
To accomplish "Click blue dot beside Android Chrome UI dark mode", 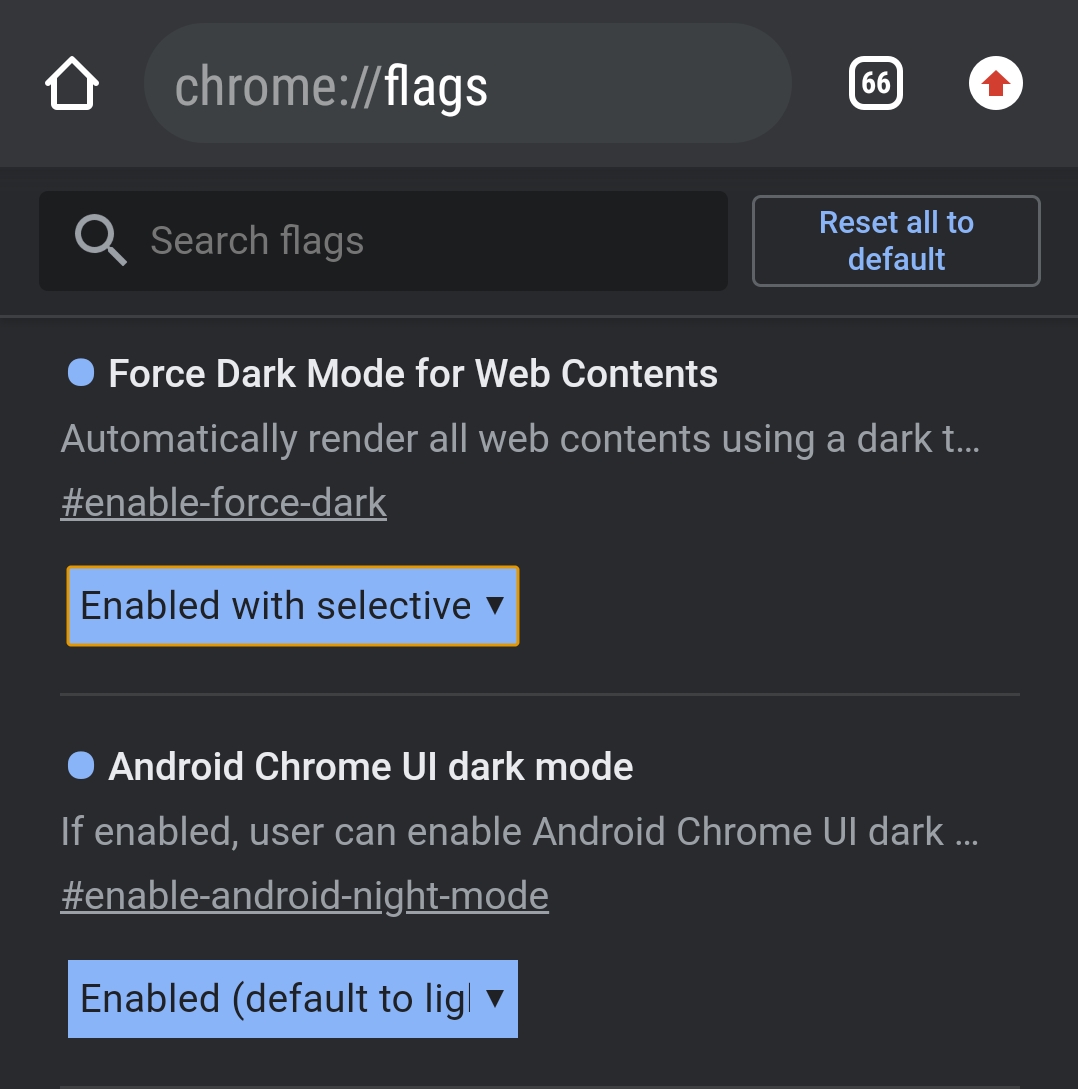I will pyautogui.click(x=80, y=767).
